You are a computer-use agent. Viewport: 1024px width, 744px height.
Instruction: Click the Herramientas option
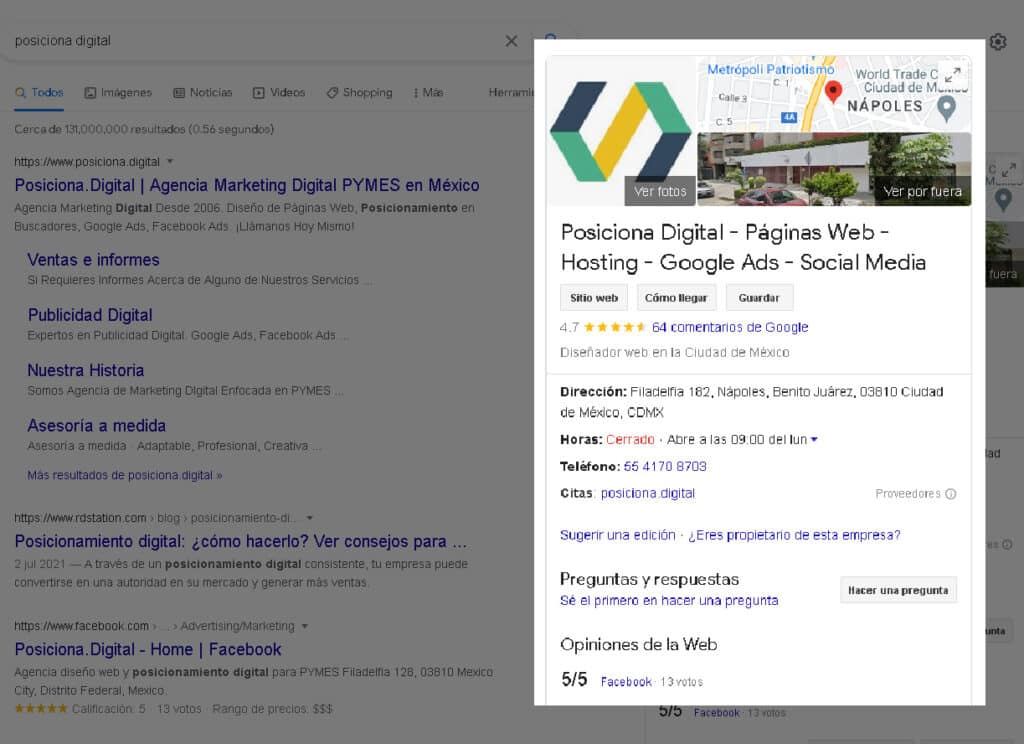(x=511, y=93)
